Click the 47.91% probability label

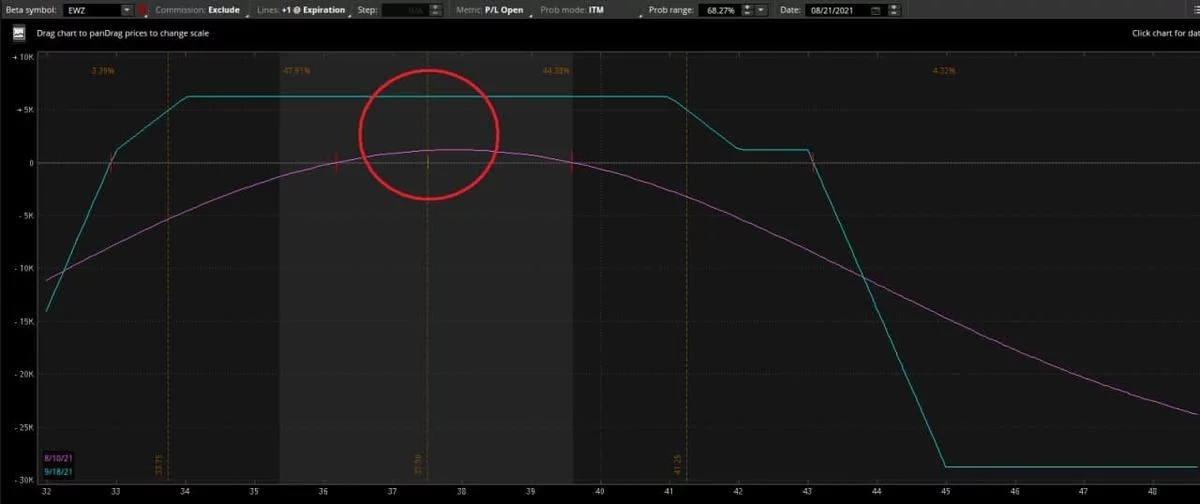pos(297,71)
